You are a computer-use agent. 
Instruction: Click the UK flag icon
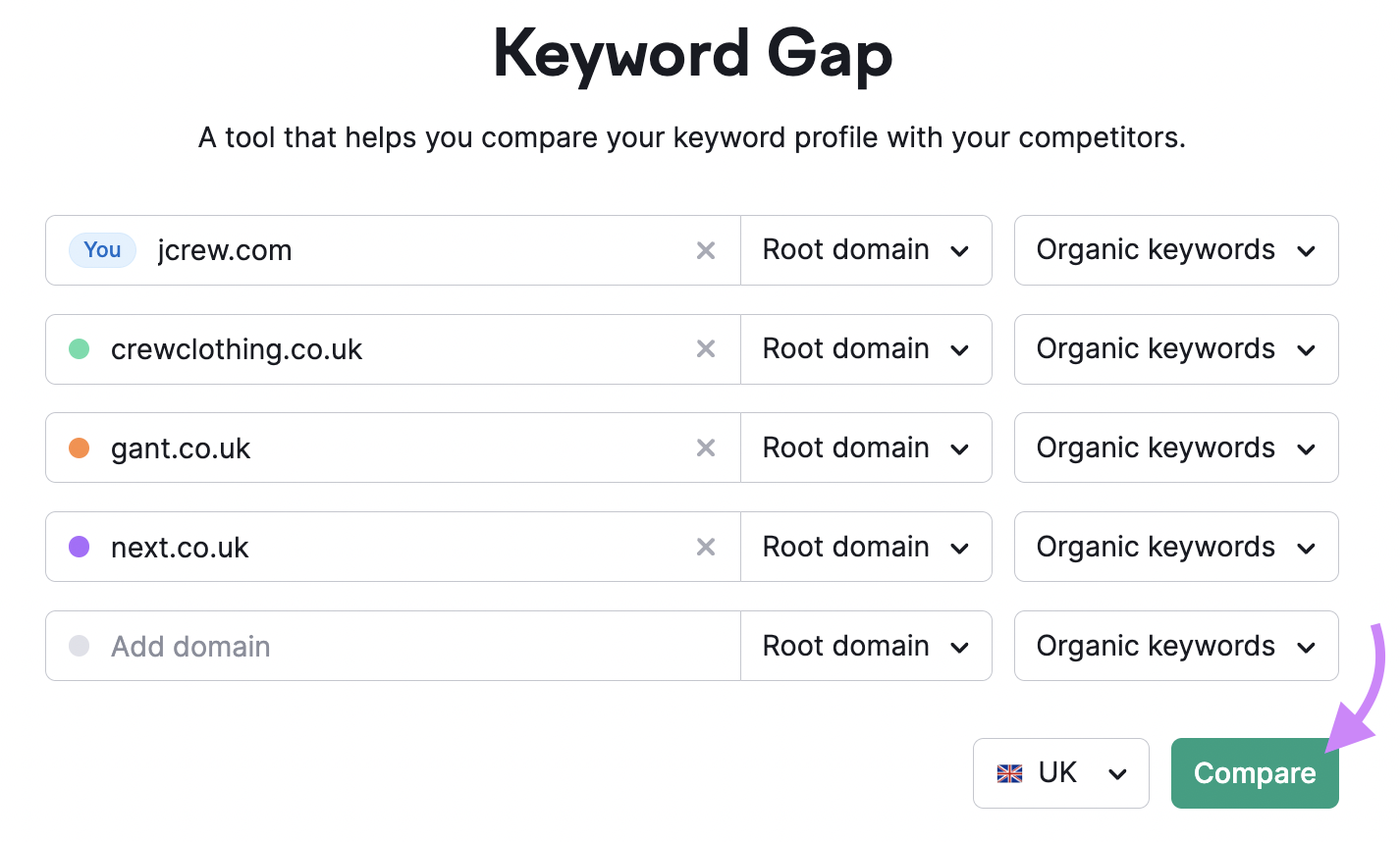[x=1009, y=773]
